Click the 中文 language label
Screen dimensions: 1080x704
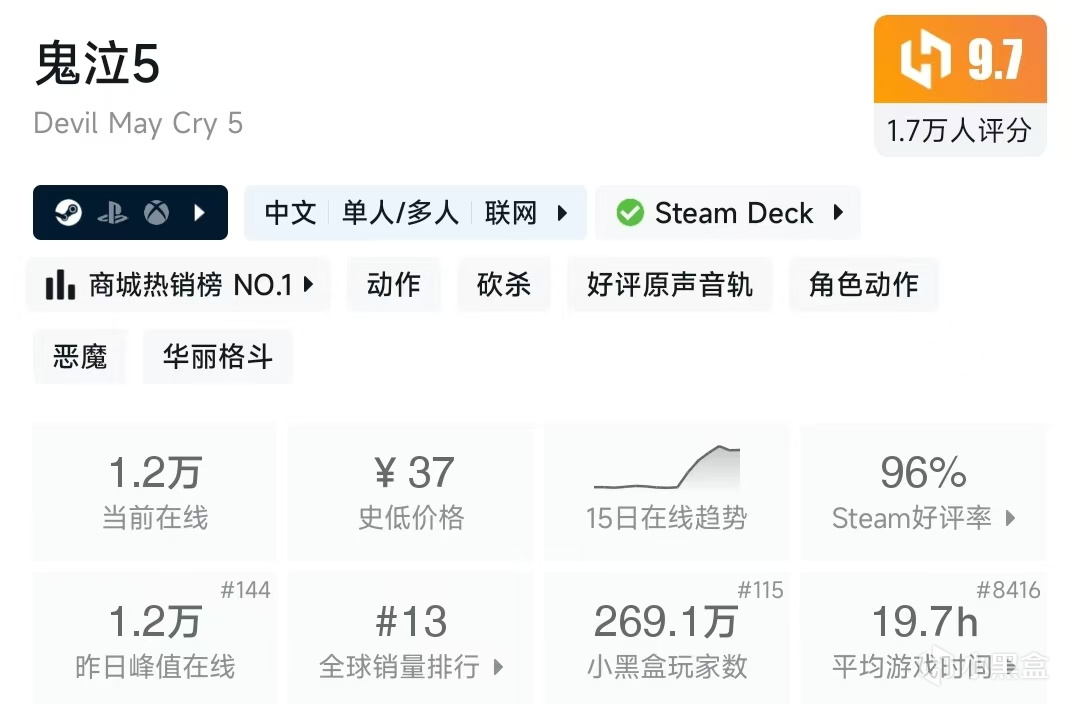(x=290, y=213)
